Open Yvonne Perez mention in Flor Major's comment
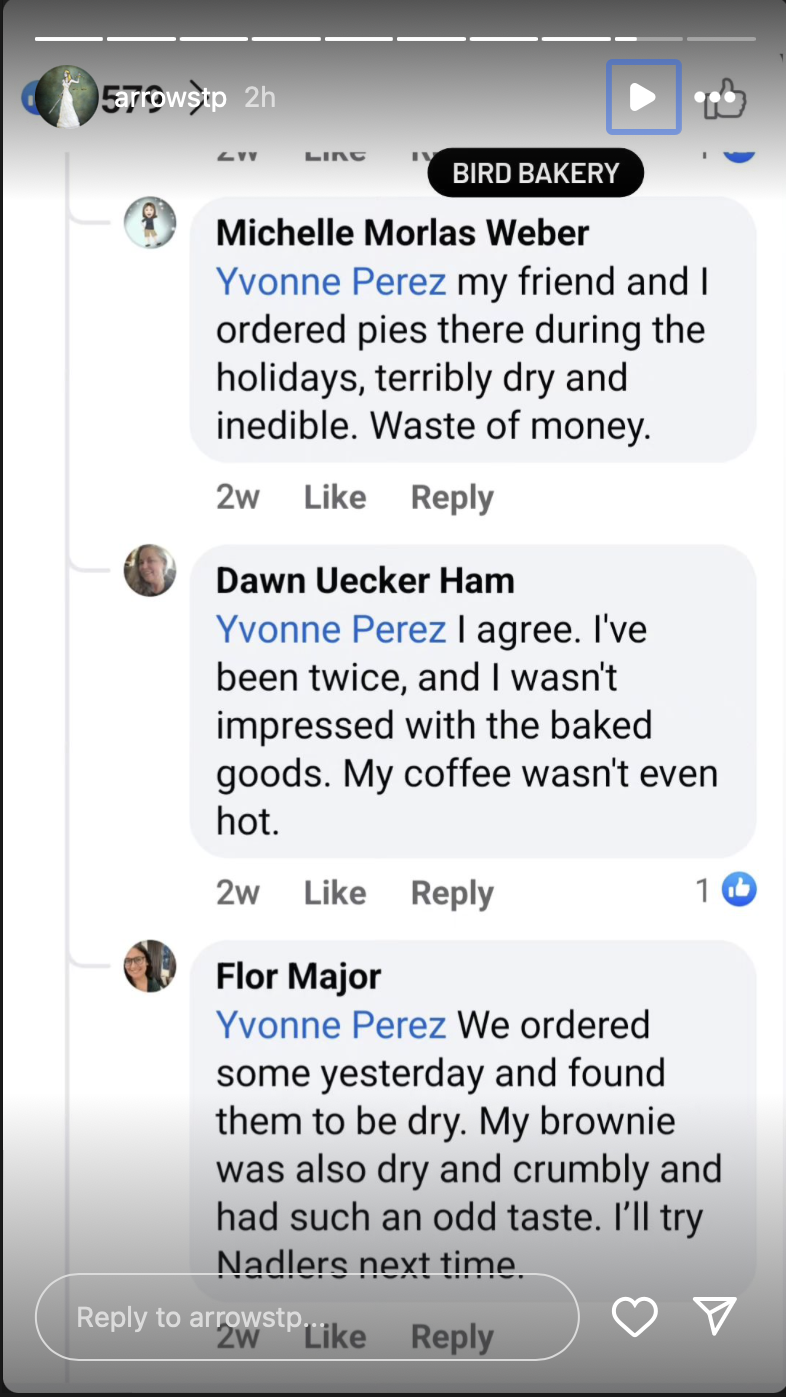The width and height of the screenshot is (786, 1397). [x=331, y=1025]
